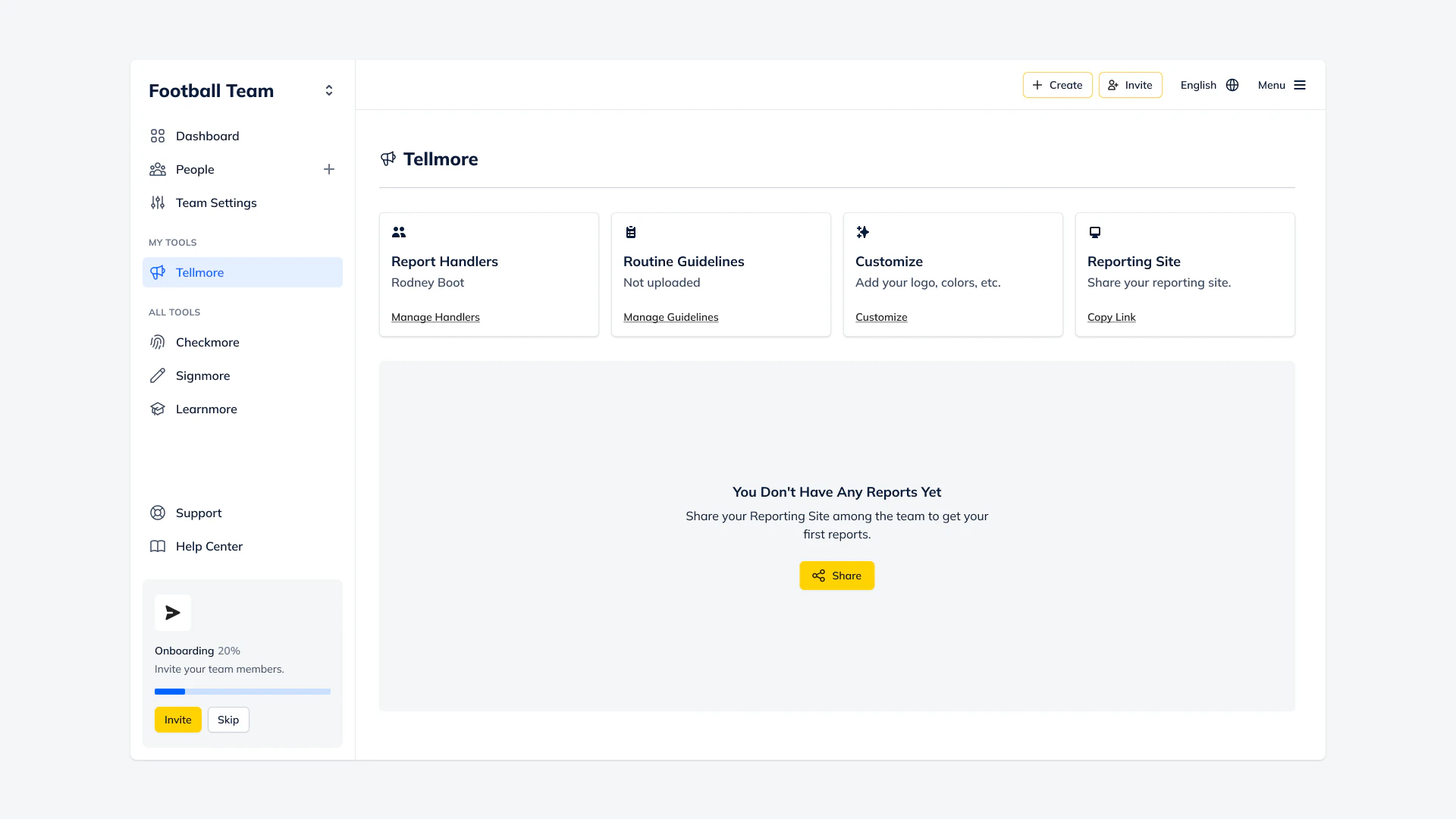Click the Customize sparkle icon
Viewport: 1456px width, 819px height.
[863, 232]
